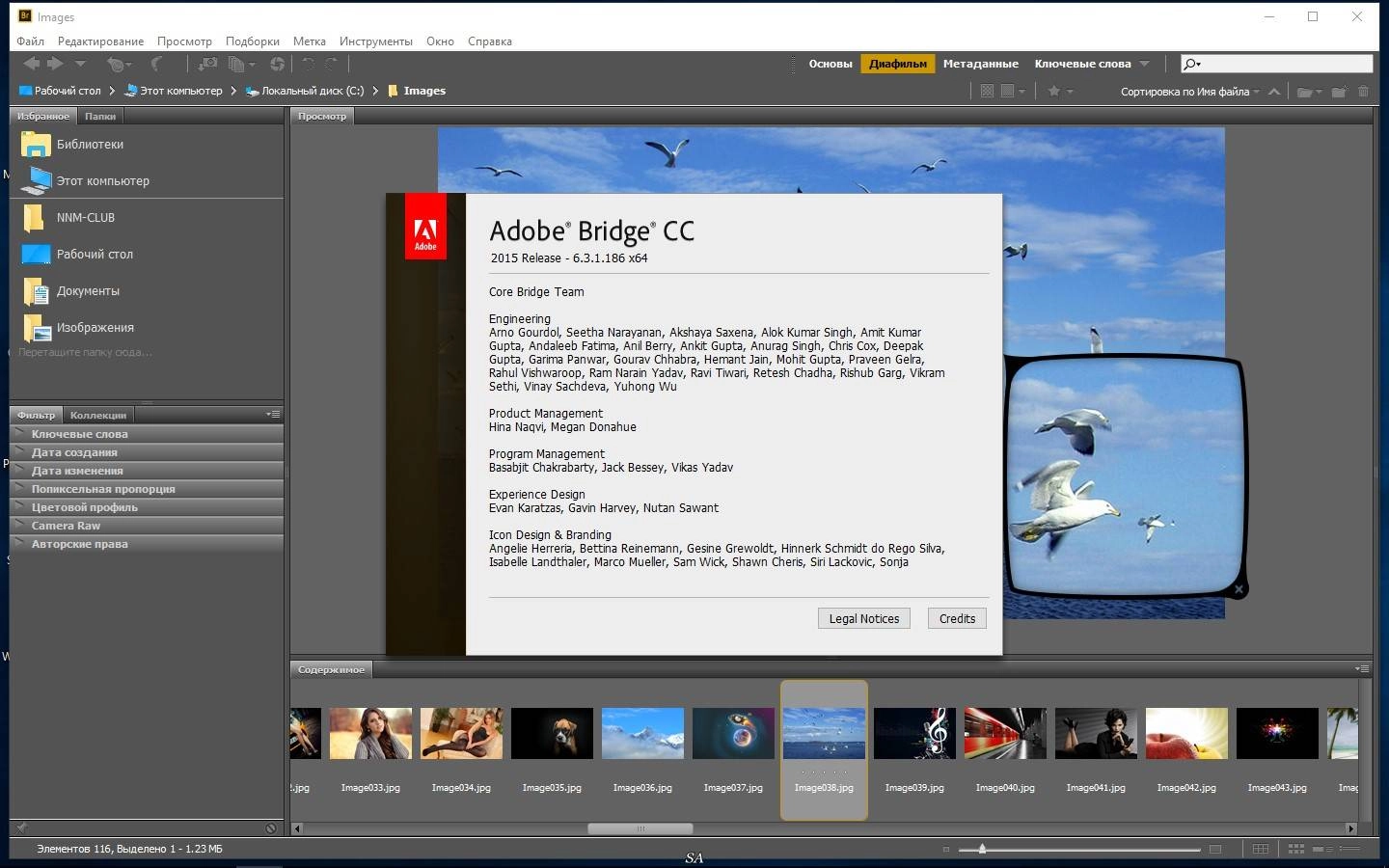Open the Просмотр menu
Screen dimensions: 1389x868
pyautogui.click(x=184, y=41)
